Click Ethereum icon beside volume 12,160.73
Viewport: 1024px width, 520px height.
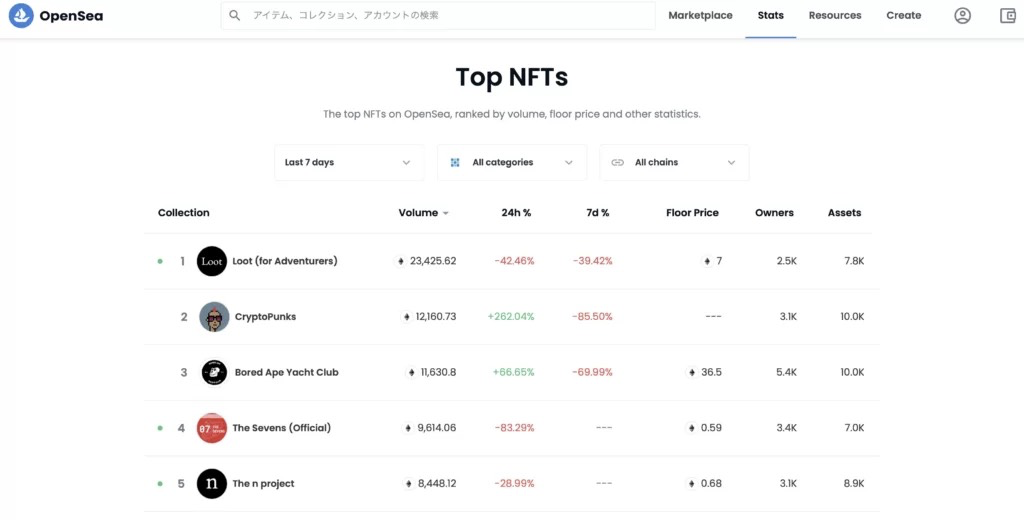pyautogui.click(x=407, y=317)
